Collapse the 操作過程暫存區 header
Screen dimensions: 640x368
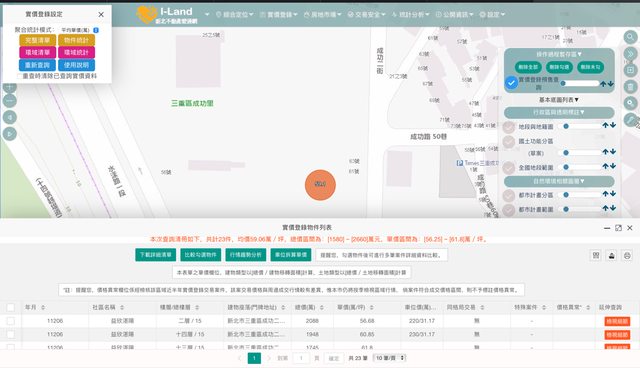pos(559,54)
